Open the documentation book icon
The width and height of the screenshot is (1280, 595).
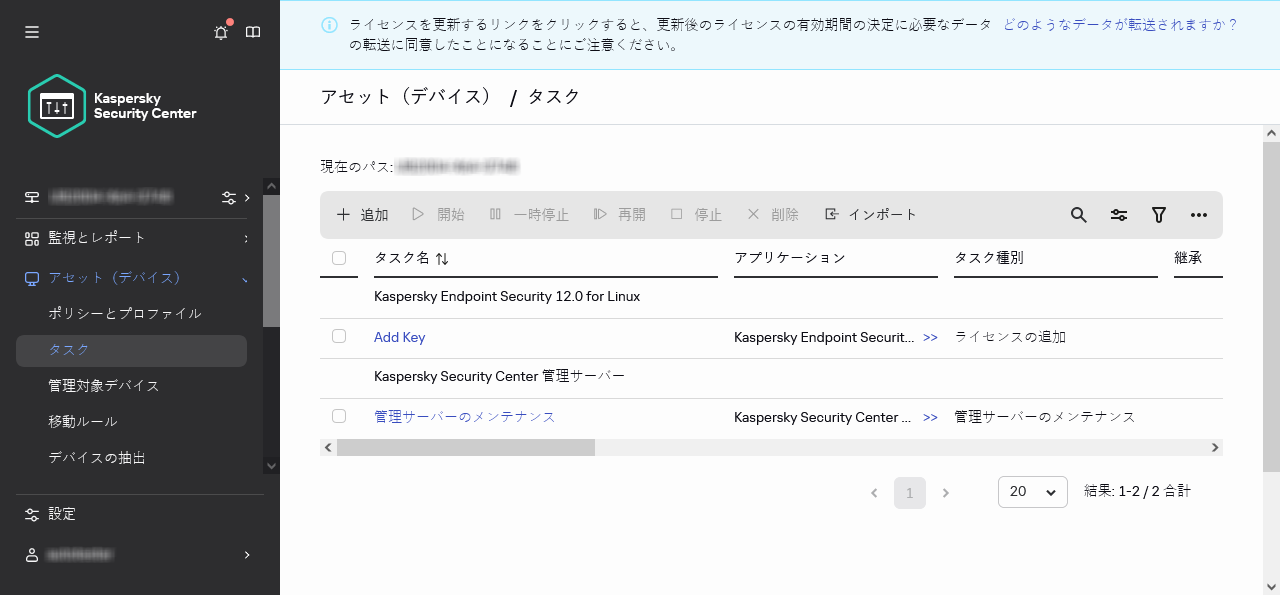[x=253, y=32]
